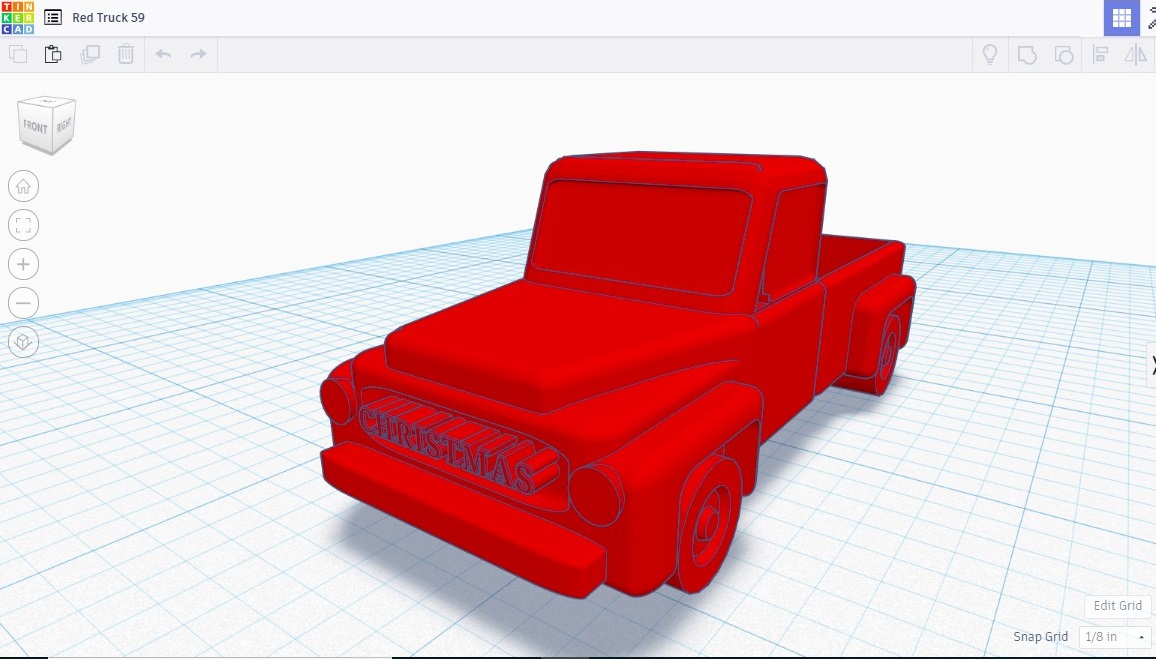The image size is (1156, 659).
Task: Zoom in with plus button
Action: pyautogui.click(x=24, y=264)
